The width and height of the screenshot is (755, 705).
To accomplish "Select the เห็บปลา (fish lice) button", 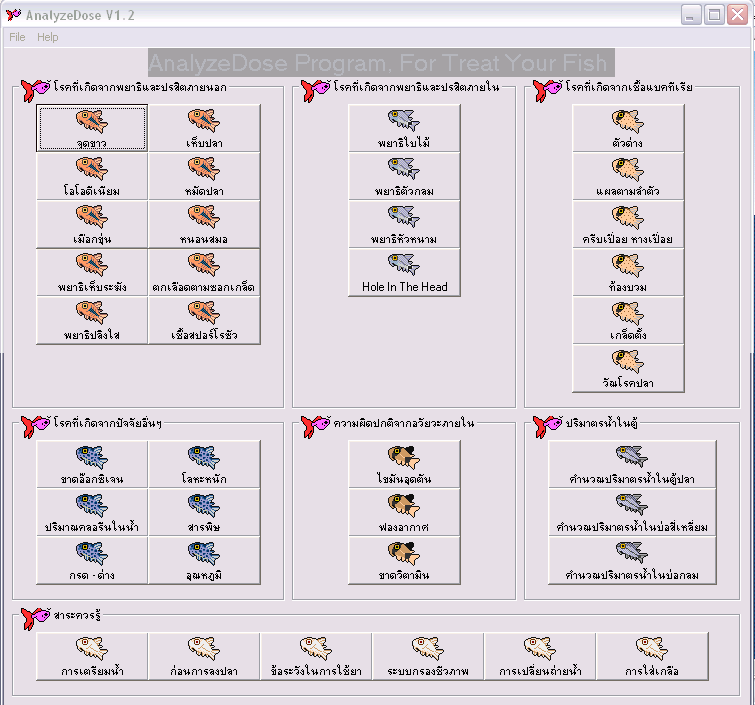I will (x=204, y=128).
